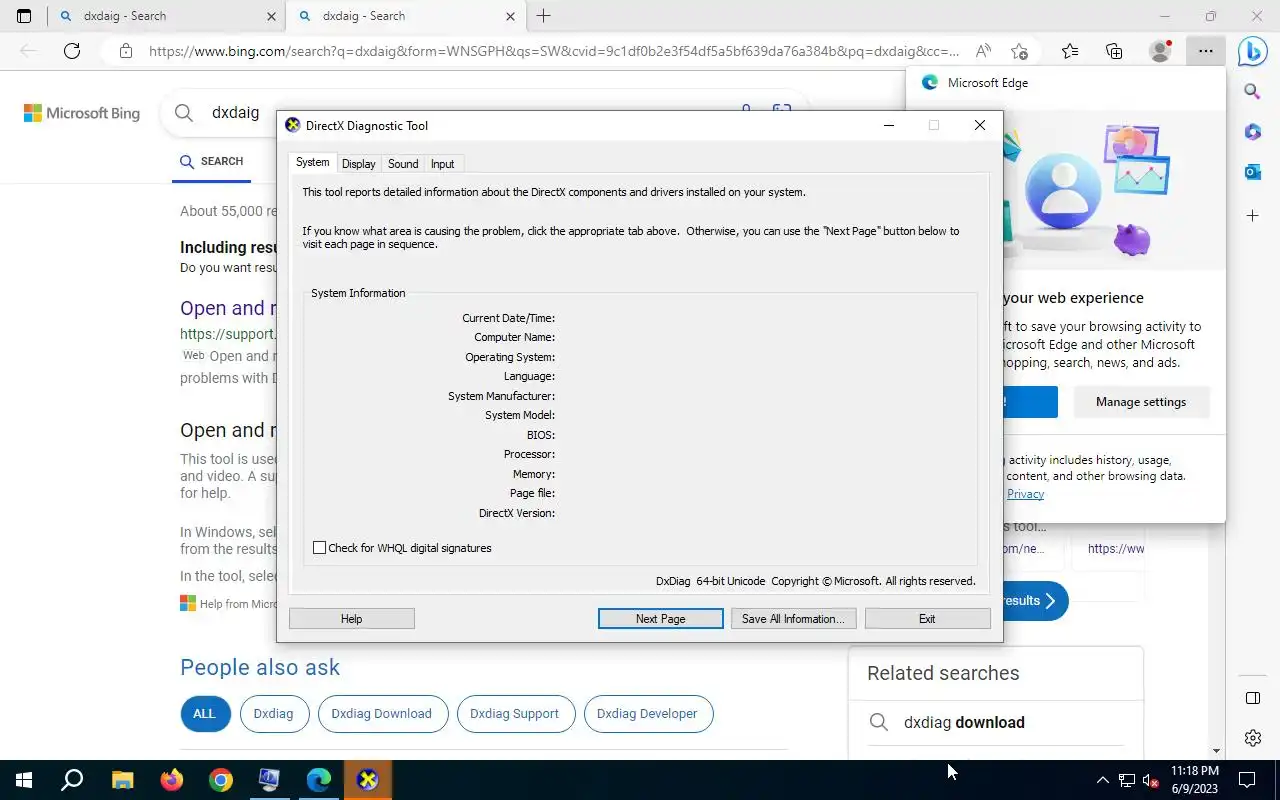Open Outlook icon in Edge sidebar
Image resolution: width=1280 pixels, height=800 pixels.
pos(1252,172)
